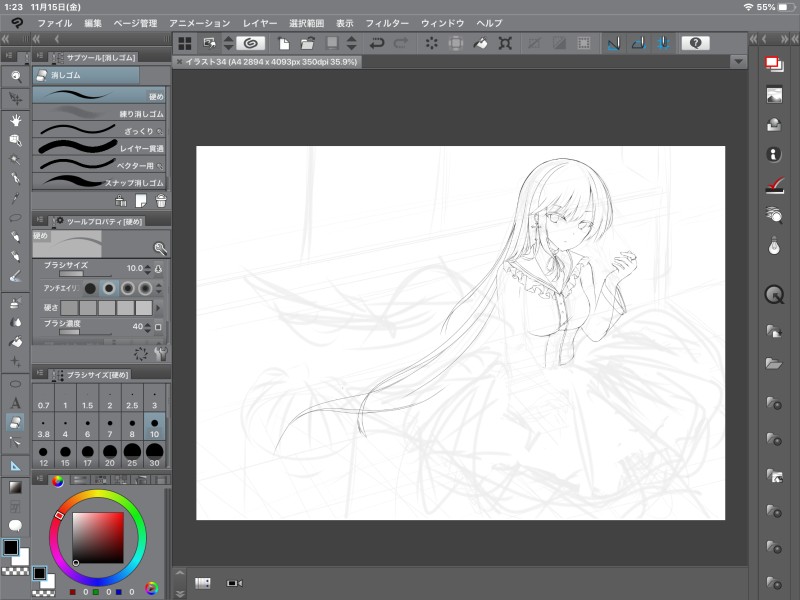This screenshot has height=600, width=800.
Task: Open the Clip Studio launcher icon
Action: click(251, 43)
